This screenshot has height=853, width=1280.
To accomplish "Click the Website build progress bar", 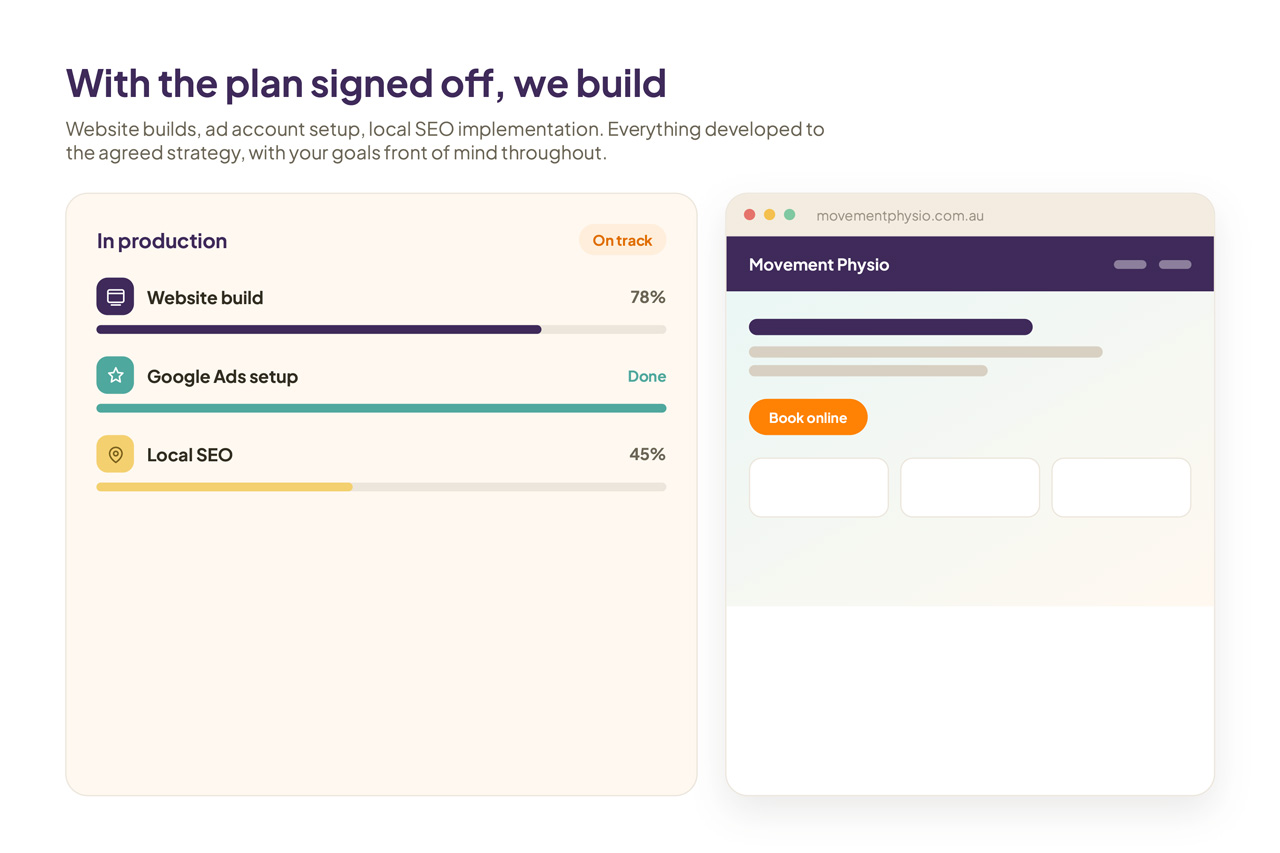I will tap(381, 329).
